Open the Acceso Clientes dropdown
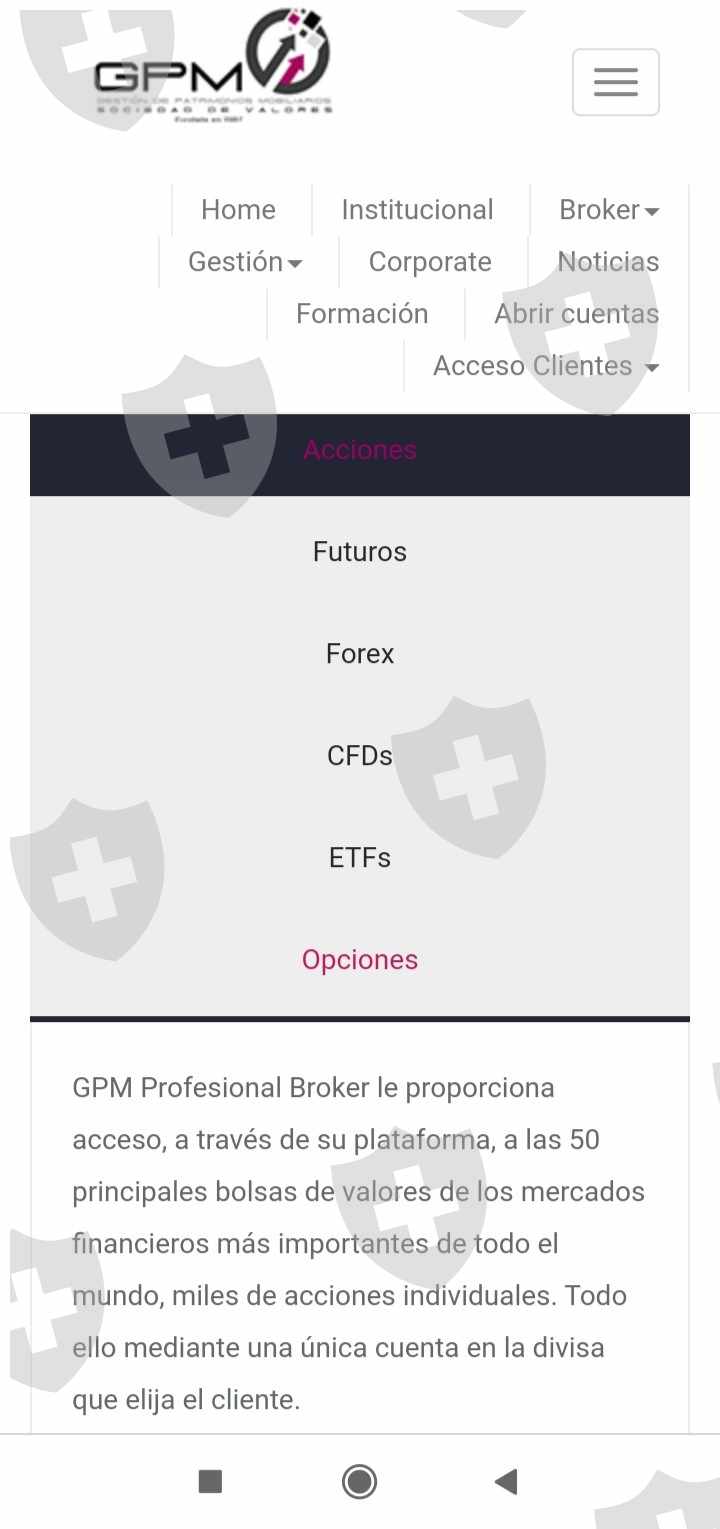 [546, 366]
